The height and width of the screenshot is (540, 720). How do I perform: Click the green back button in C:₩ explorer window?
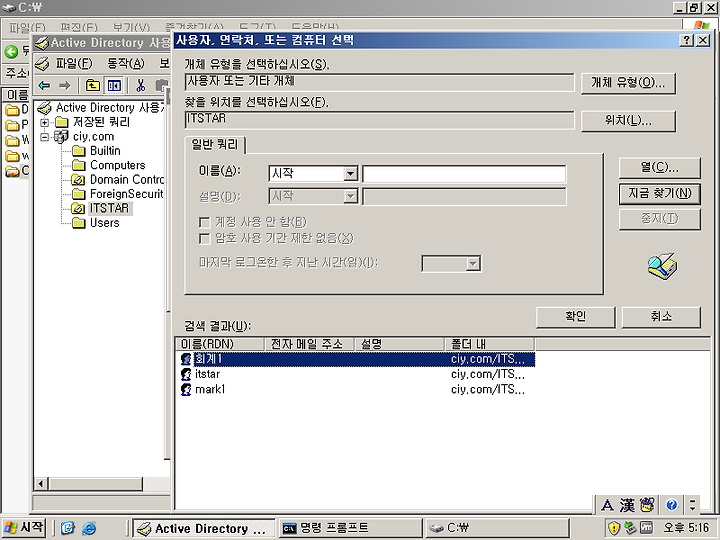pyautogui.click(x=11, y=51)
